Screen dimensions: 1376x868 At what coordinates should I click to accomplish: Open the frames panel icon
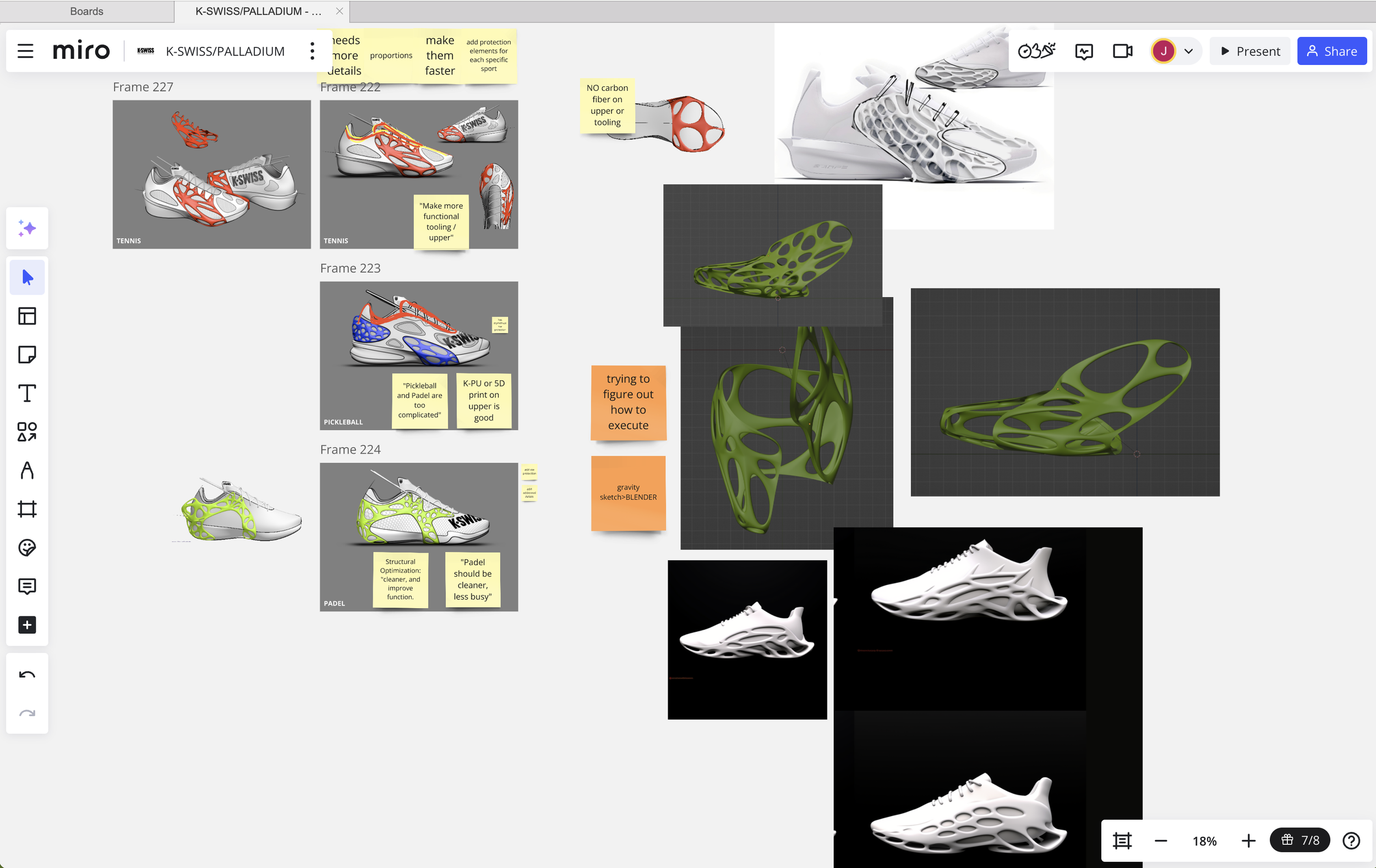[x=1122, y=840]
